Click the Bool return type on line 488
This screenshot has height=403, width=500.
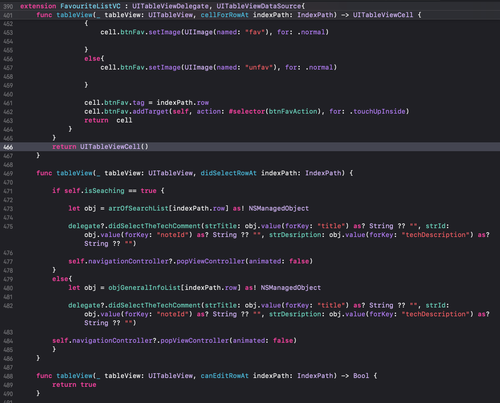pyautogui.click(x=361, y=376)
